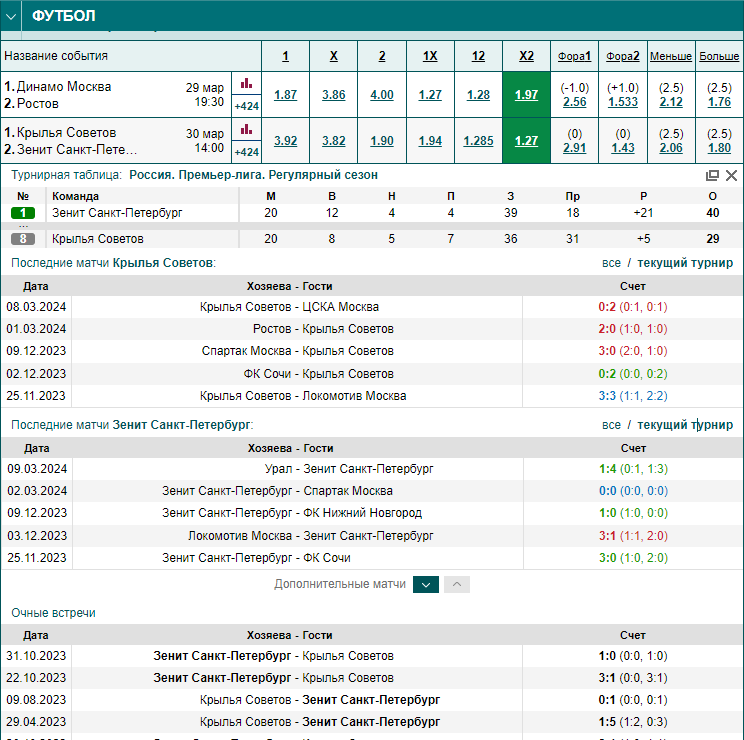Expand +424 markets for Динамо Москва – Ростов

(x=246, y=106)
